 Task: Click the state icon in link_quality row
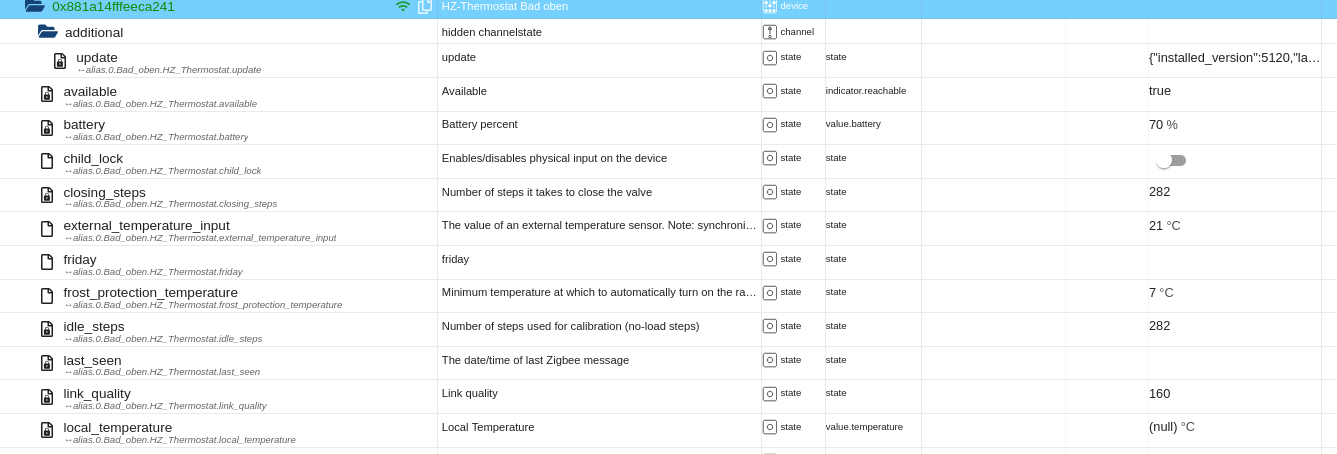(x=770, y=394)
